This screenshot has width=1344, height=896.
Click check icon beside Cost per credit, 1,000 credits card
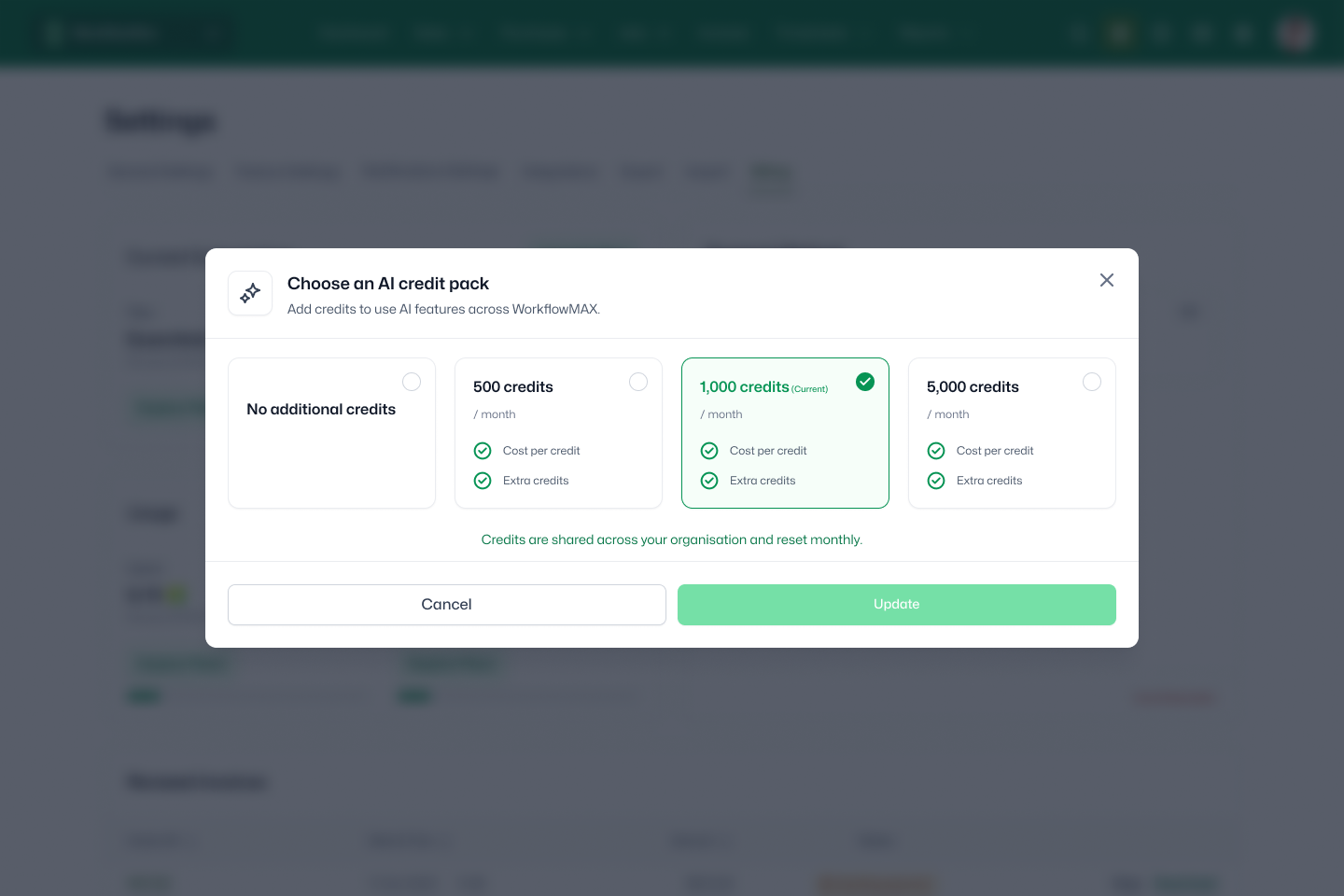coord(709,451)
